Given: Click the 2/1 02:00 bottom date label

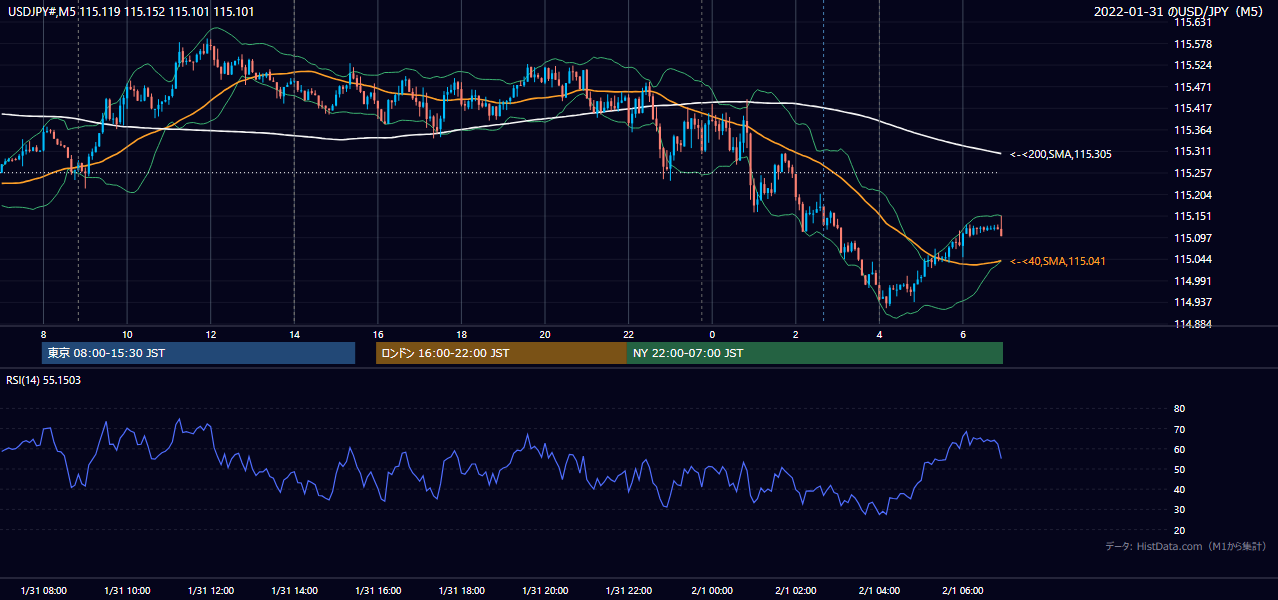Looking at the screenshot, I should (x=795, y=591).
